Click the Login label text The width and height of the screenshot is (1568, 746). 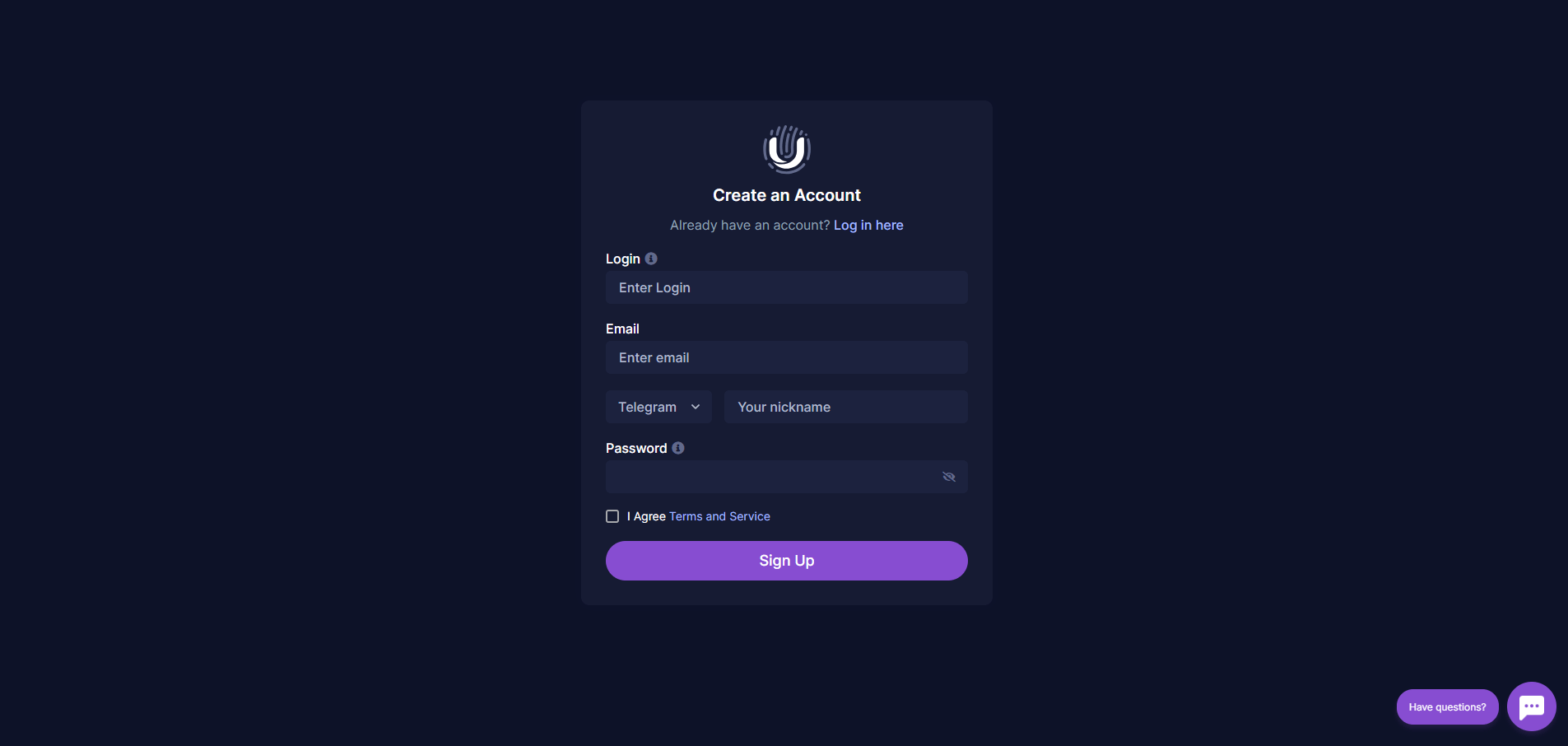[x=622, y=259]
